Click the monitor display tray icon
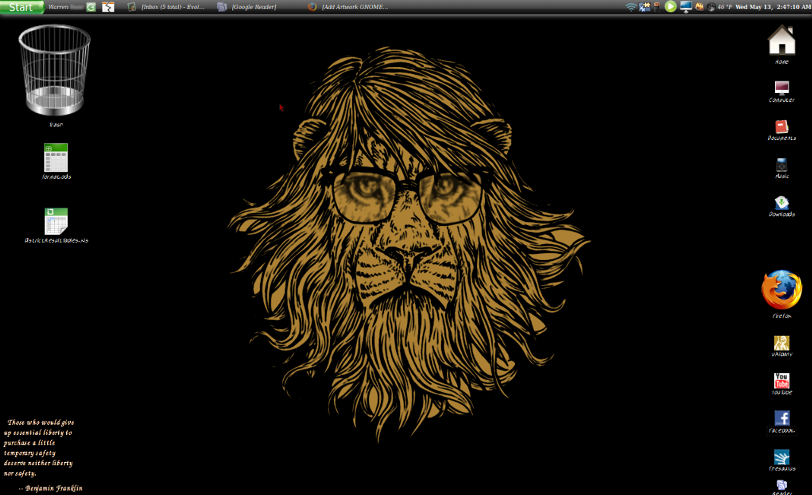 pyautogui.click(x=686, y=7)
